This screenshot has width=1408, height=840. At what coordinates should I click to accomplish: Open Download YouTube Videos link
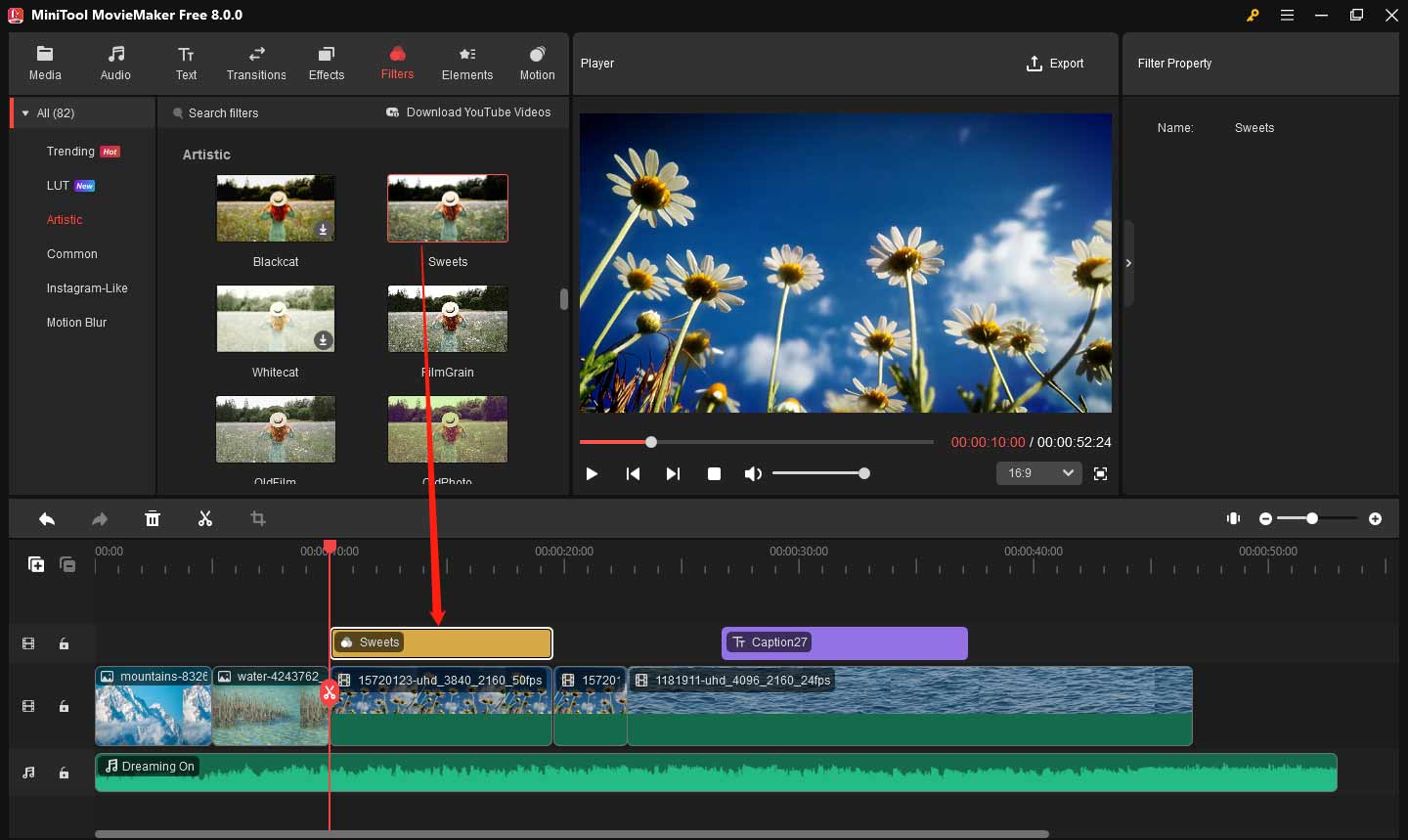tap(468, 112)
